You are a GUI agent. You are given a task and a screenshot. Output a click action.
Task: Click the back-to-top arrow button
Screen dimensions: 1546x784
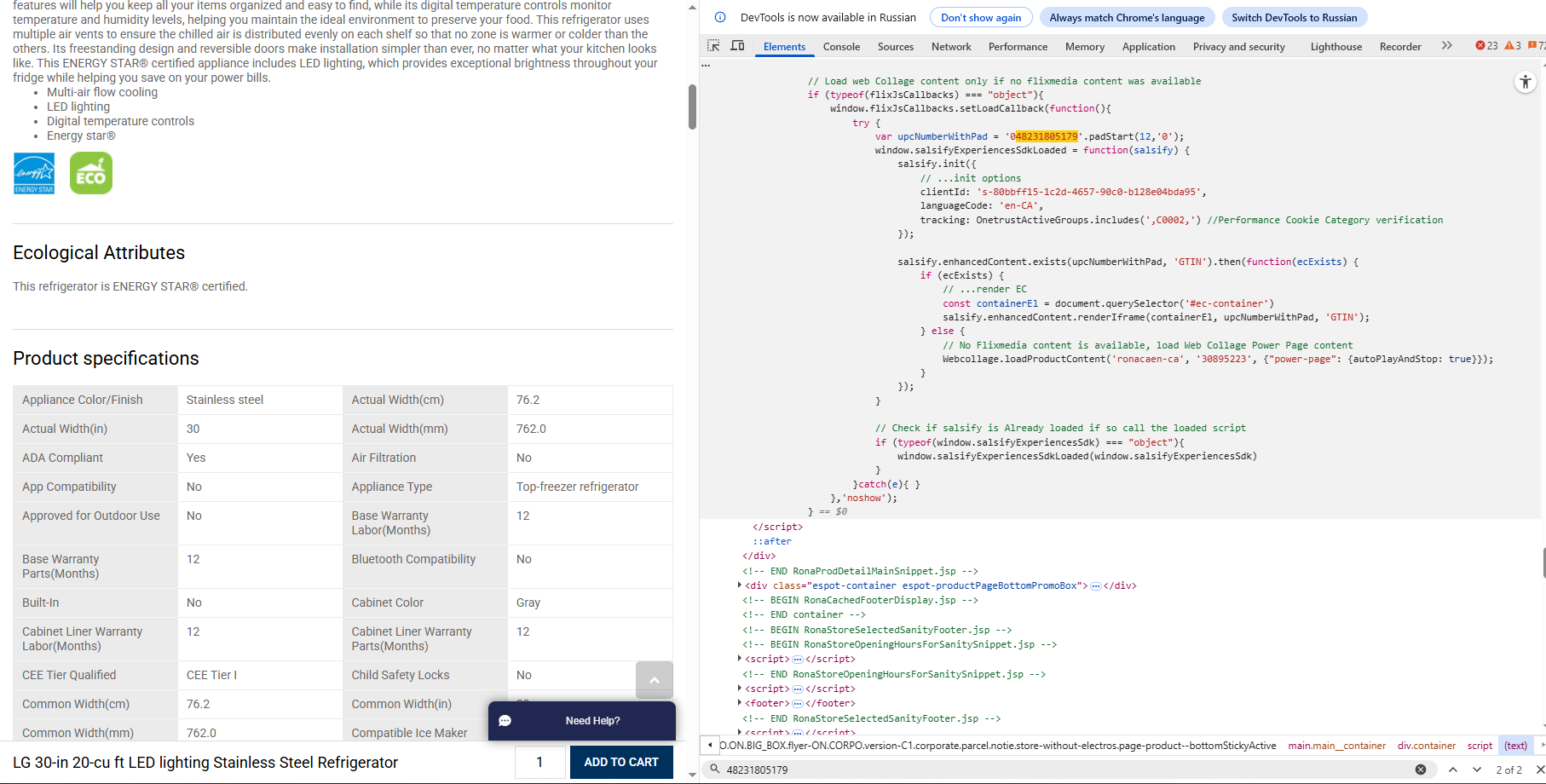(x=655, y=680)
